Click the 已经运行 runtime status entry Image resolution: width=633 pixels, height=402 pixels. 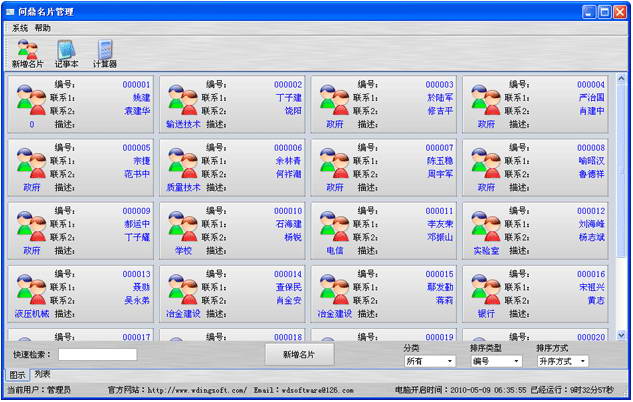coord(572,390)
